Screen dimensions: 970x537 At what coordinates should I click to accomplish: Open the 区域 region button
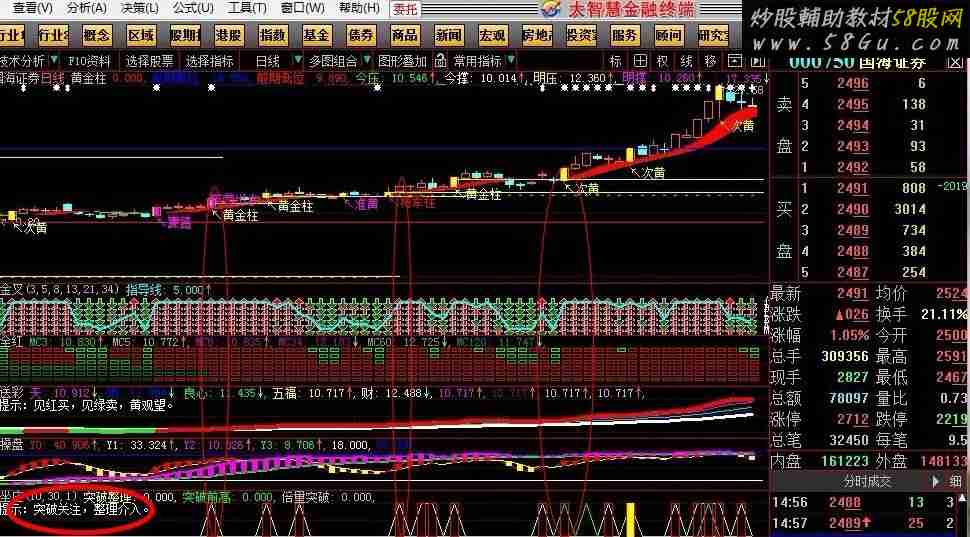(141, 36)
